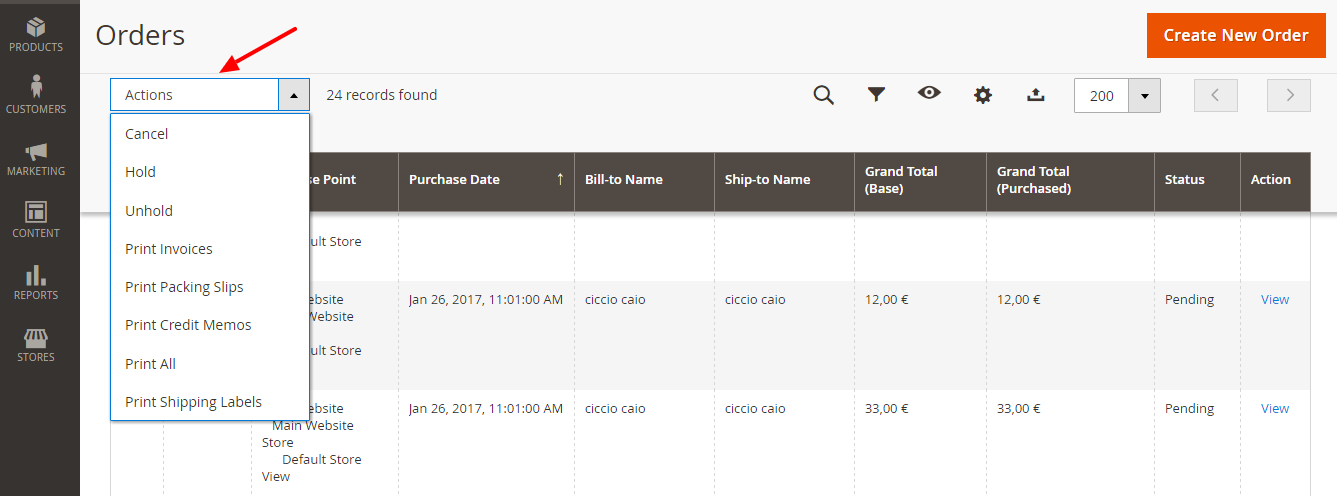This screenshot has width=1337, height=496.
Task: Open the default view eye icon
Action: pos(930,94)
